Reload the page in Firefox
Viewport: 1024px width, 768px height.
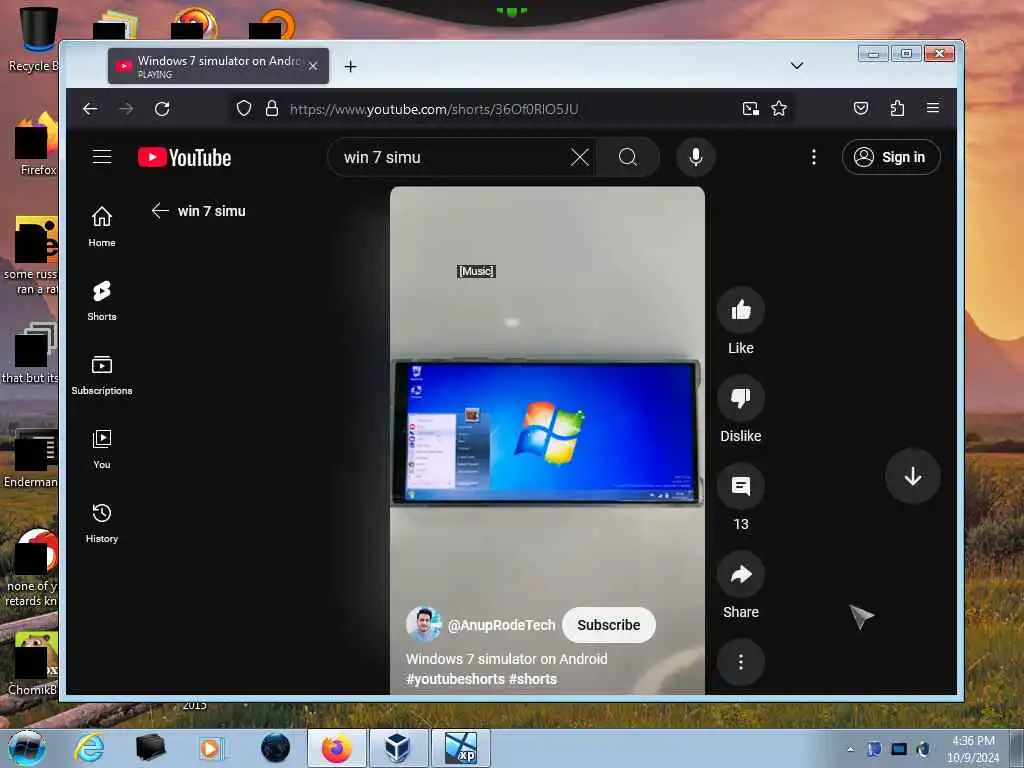(x=162, y=108)
